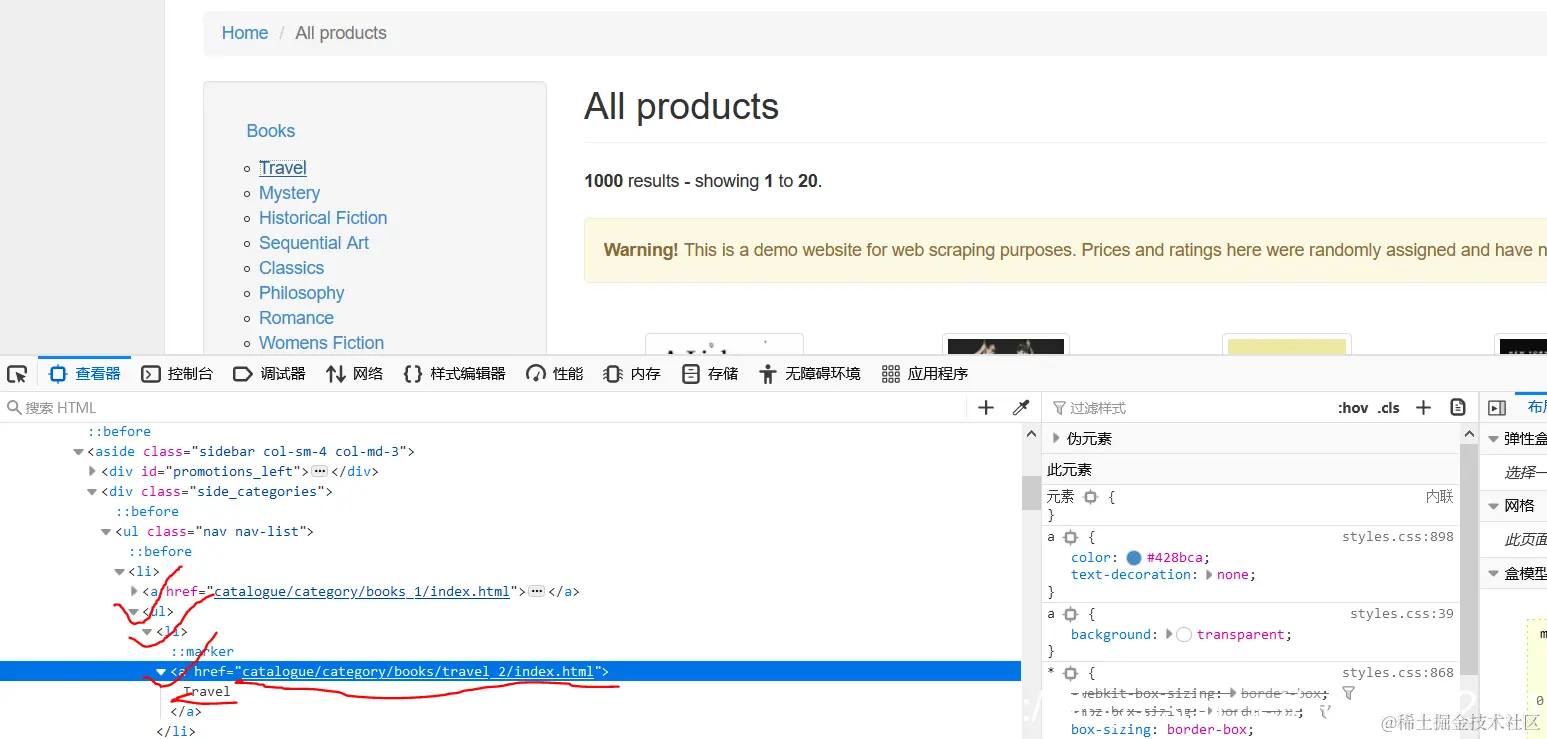Expand the books_1/index.html anchor node

click(134, 592)
